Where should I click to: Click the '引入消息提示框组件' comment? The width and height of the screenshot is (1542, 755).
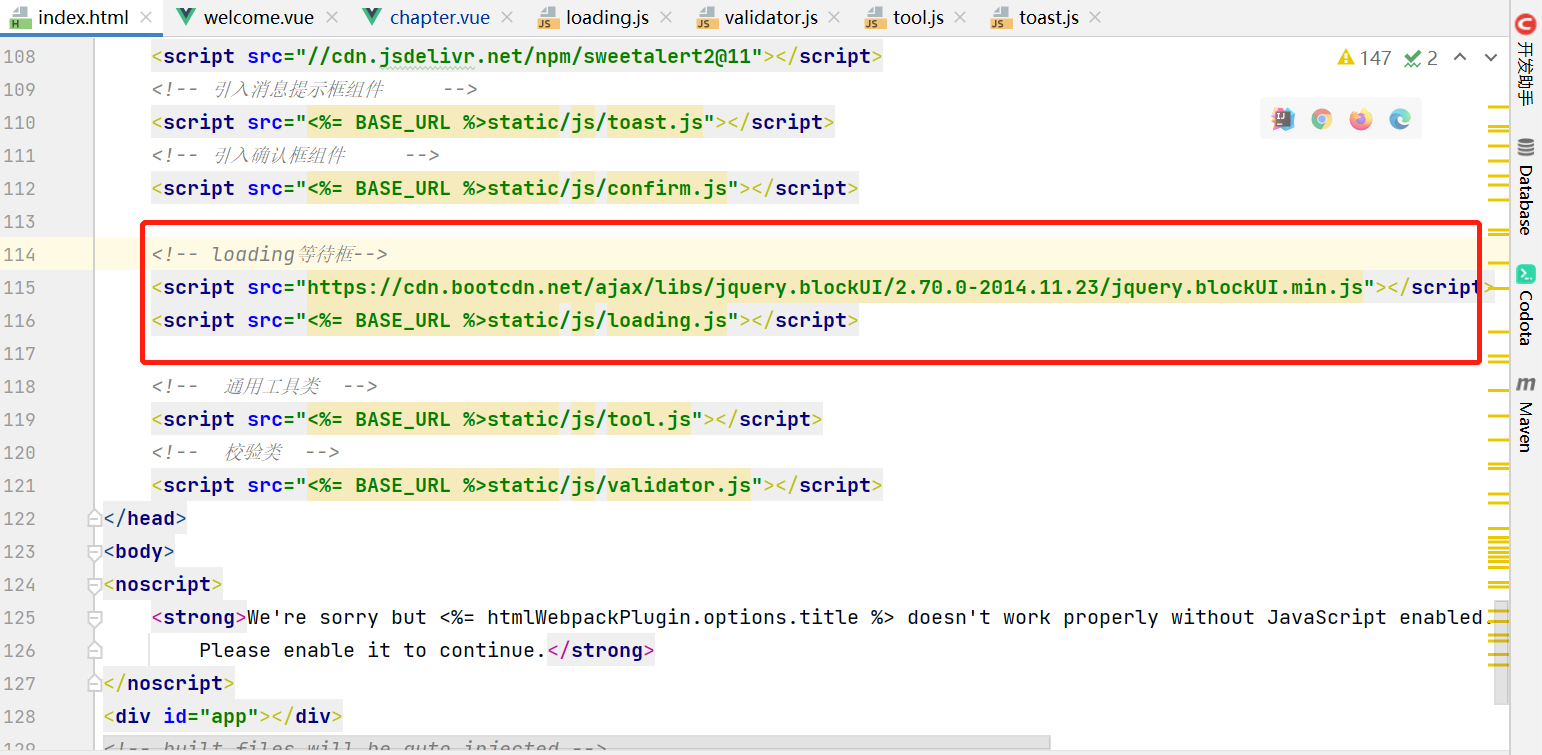pyautogui.click(x=315, y=89)
